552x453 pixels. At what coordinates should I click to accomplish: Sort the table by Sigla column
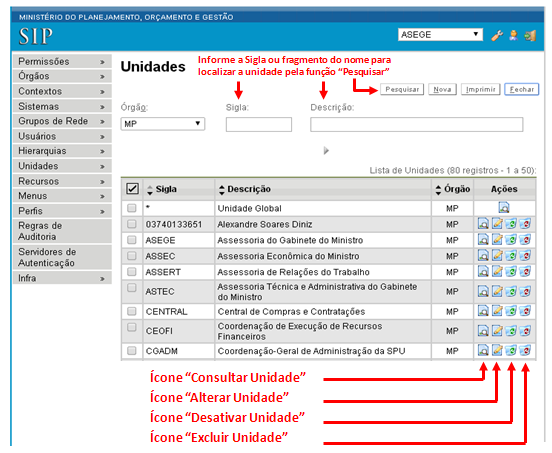(150, 190)
